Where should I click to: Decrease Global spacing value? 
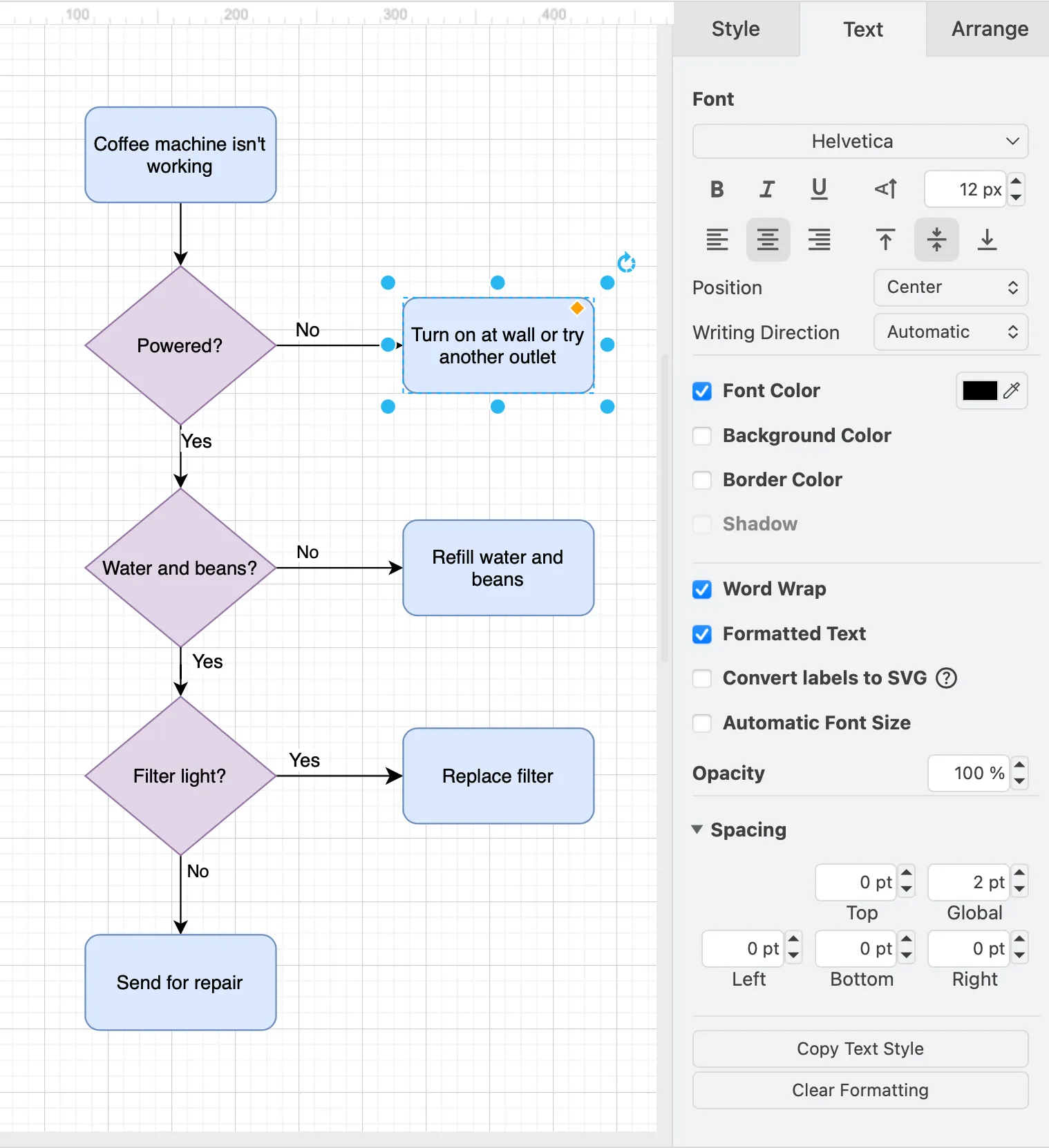click(x=1019, y=890)
